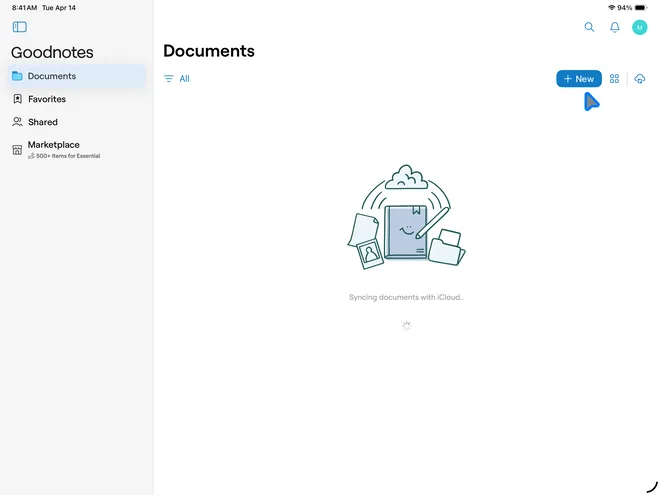The height and width of the screenshot is (495, 660).
Task: Open the search magnifier icon
Action: pos(589,27)
